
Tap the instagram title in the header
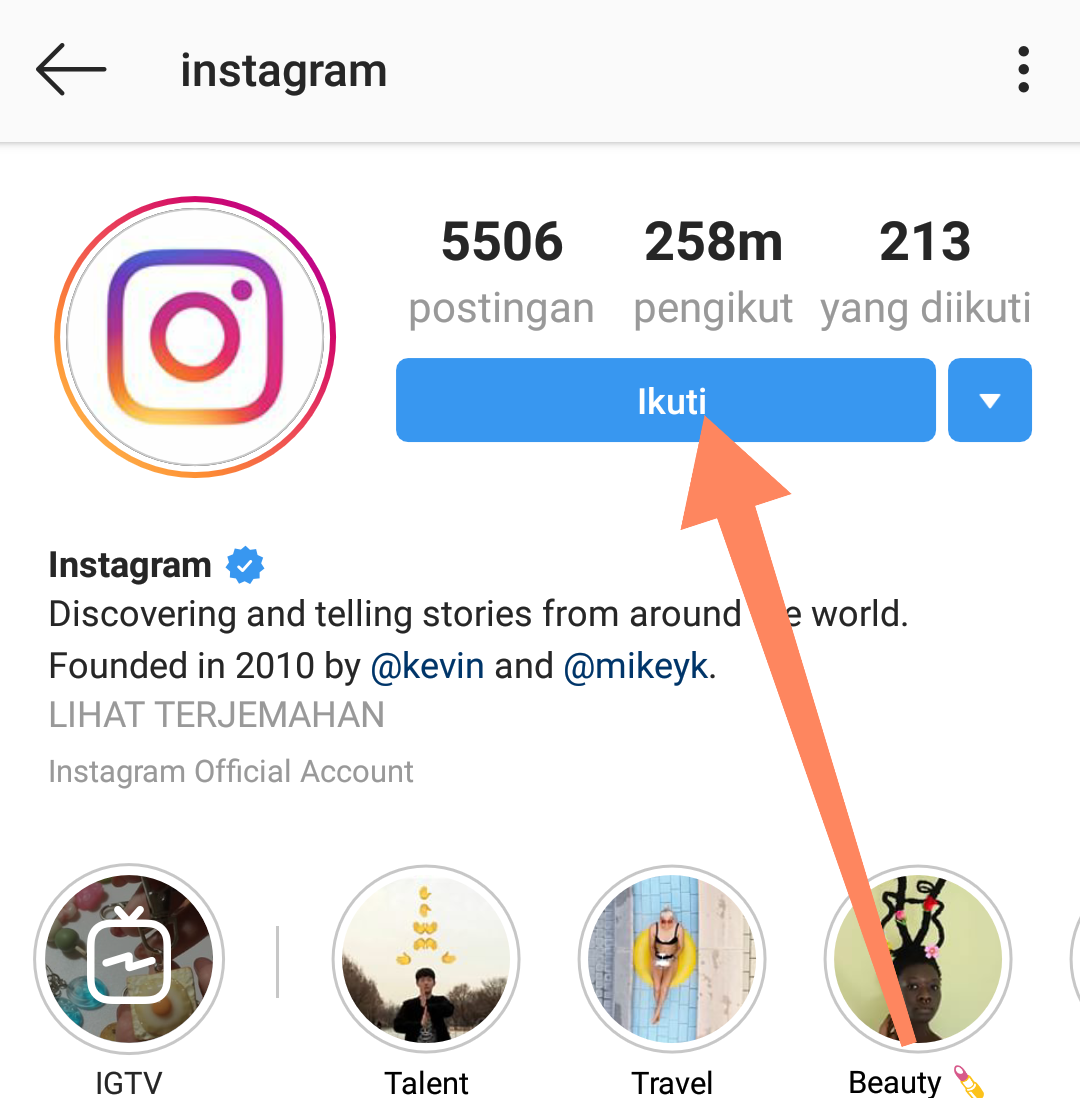pyautogui.click(x=283, y=70)
